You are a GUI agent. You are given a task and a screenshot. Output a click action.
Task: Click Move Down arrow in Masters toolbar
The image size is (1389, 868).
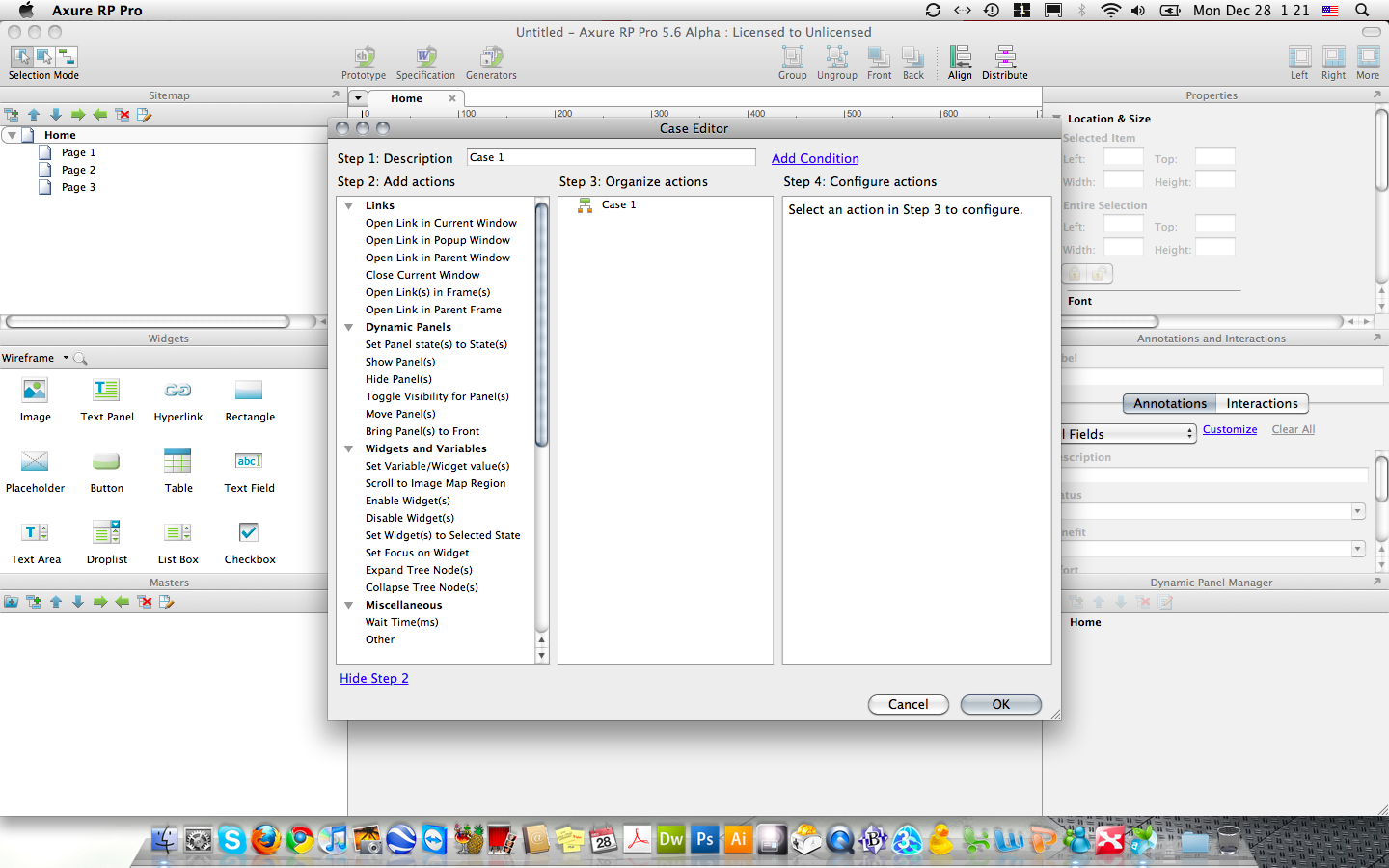coord(78,602)
